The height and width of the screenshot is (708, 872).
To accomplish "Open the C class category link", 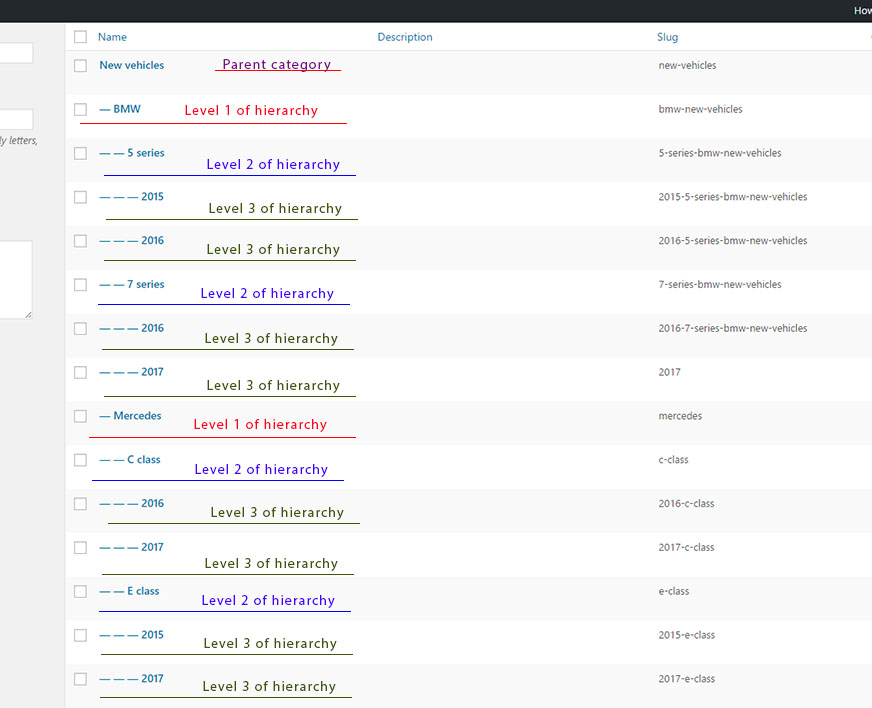I will (x=130, y=459).
